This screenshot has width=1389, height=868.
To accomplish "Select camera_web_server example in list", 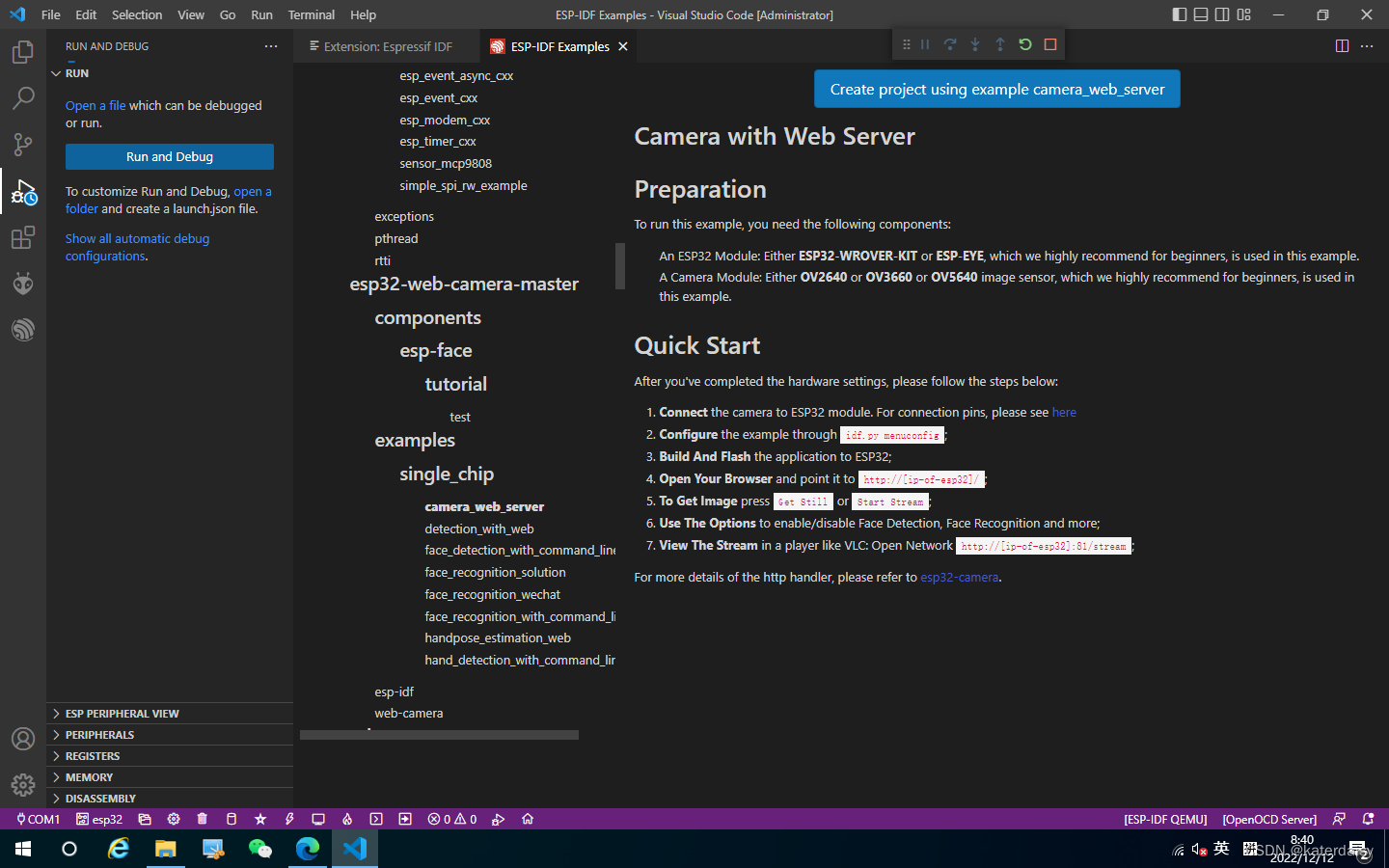I will (x=484, y=507).
